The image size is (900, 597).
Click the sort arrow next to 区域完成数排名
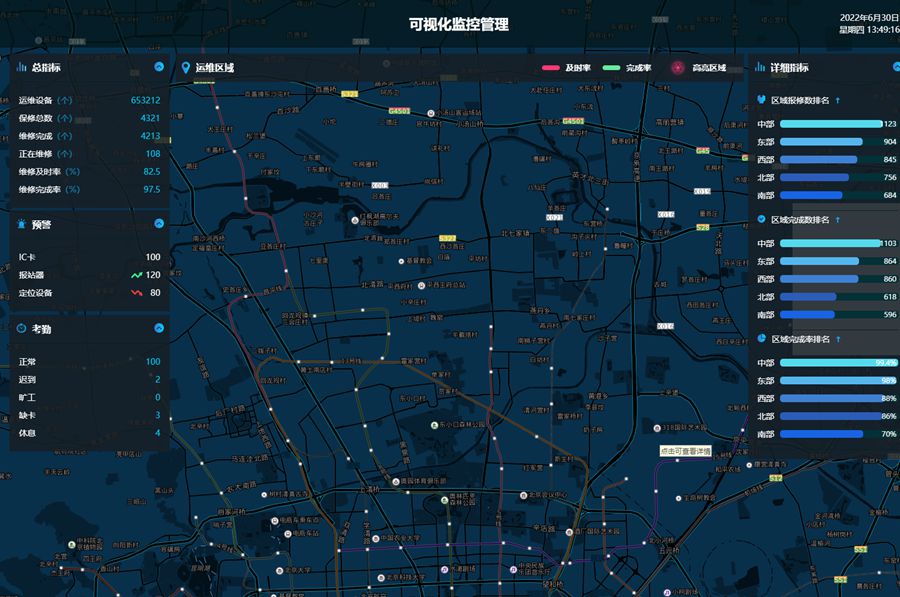click(x=837, y=219)
